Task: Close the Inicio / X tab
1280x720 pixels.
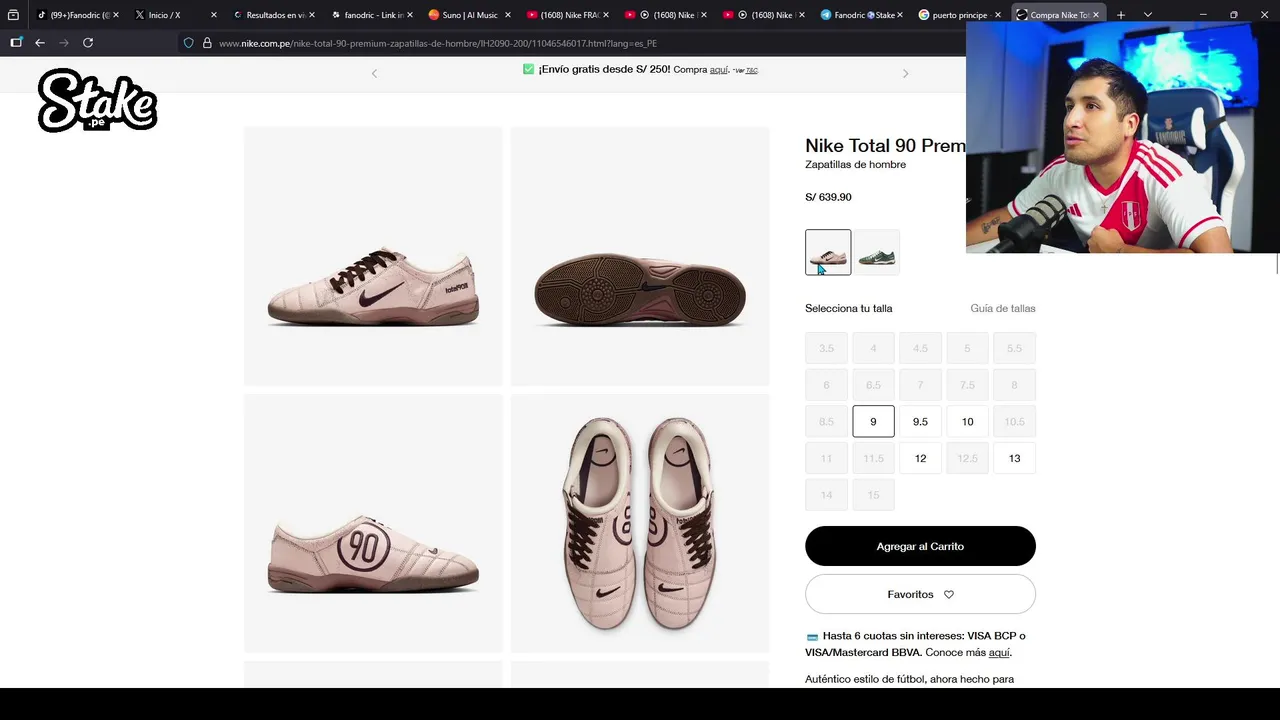Action: click(213, 15)
